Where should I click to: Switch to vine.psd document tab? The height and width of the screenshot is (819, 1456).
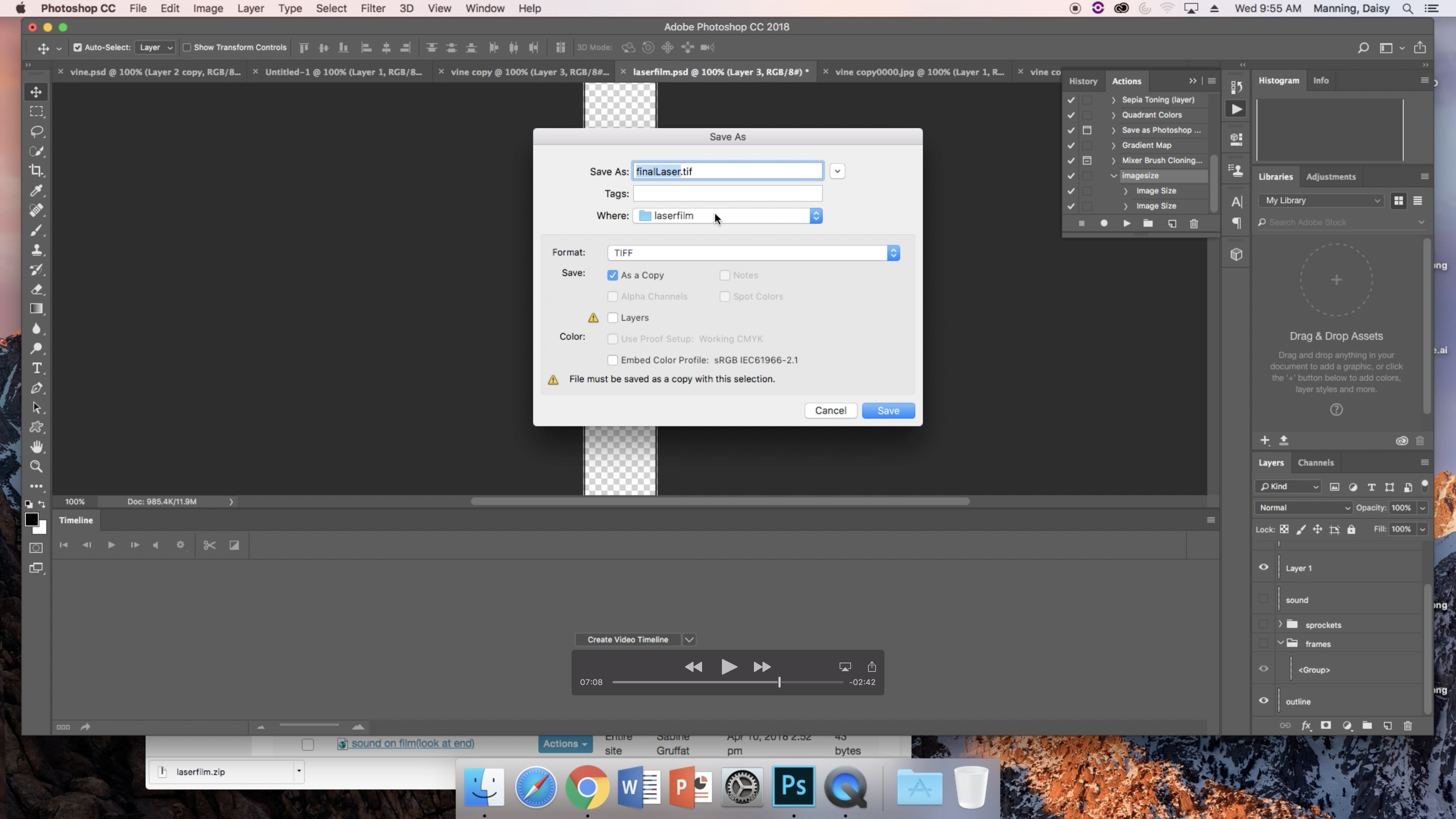(155, 72)
